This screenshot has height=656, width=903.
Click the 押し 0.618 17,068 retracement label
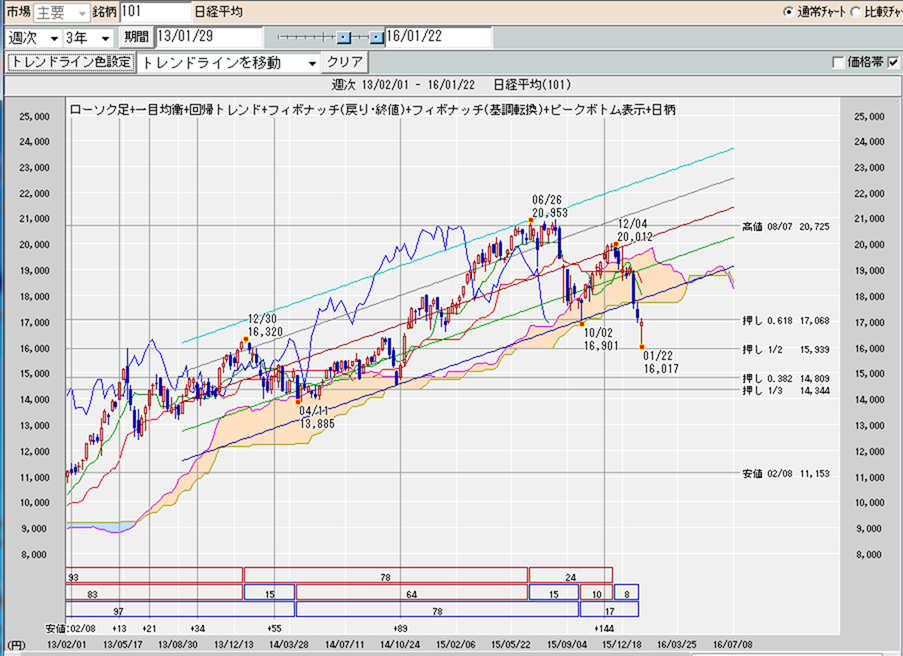pos(786,321)
